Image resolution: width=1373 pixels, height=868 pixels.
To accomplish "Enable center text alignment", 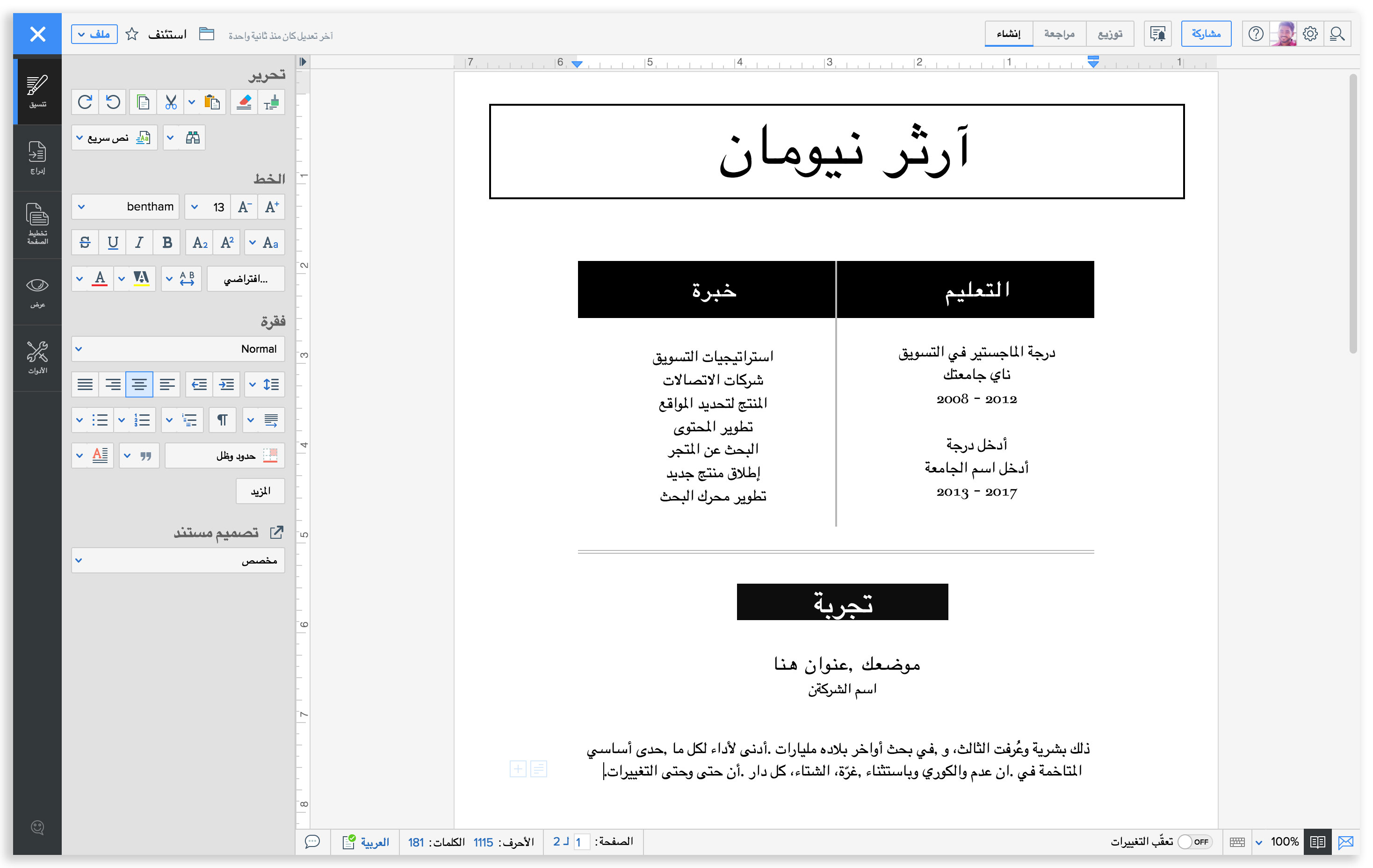I will coord(139,384).
